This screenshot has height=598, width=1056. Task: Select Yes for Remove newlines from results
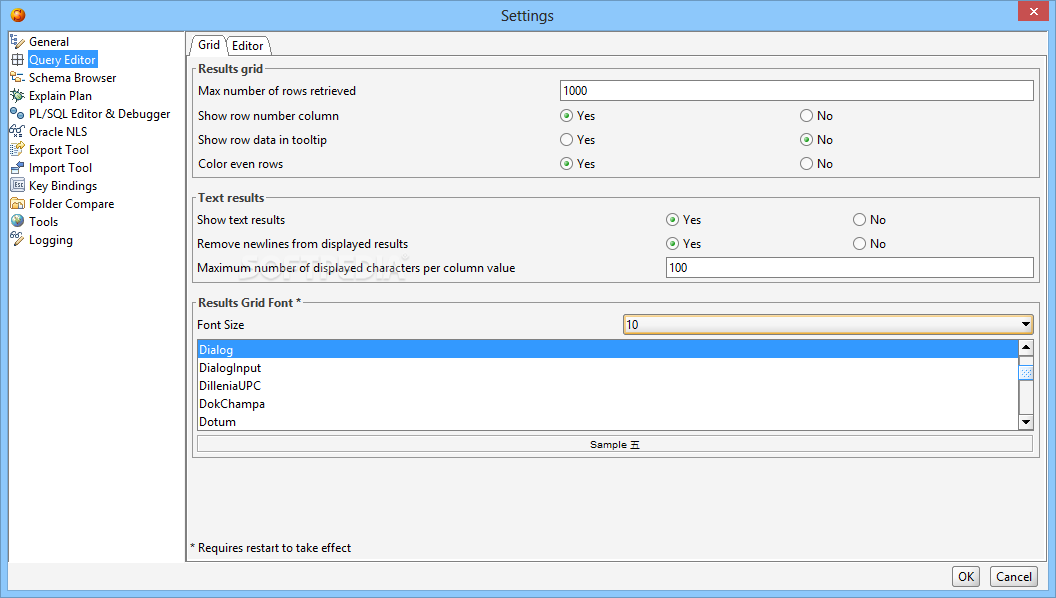click(x=672, y=244)
